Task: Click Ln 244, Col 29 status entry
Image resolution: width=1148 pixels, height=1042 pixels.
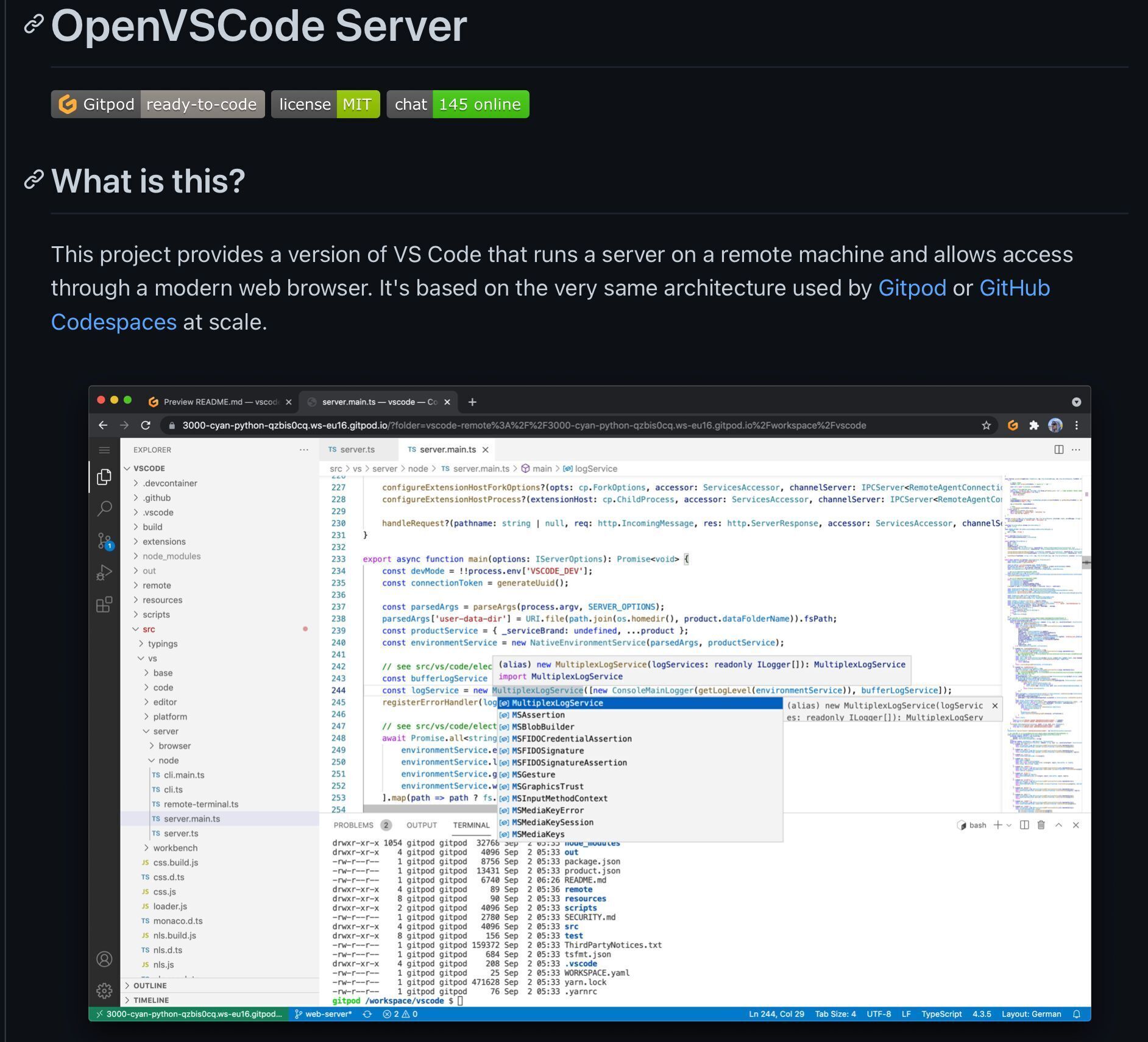Action: click(x=776, y=1015)
